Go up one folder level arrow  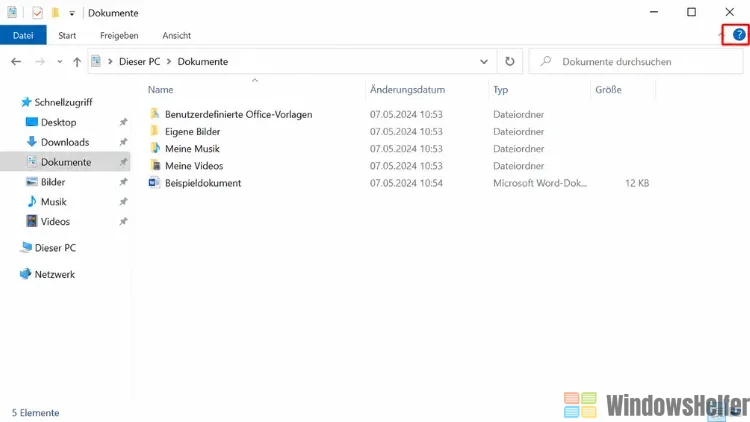(x=77, y=62)
